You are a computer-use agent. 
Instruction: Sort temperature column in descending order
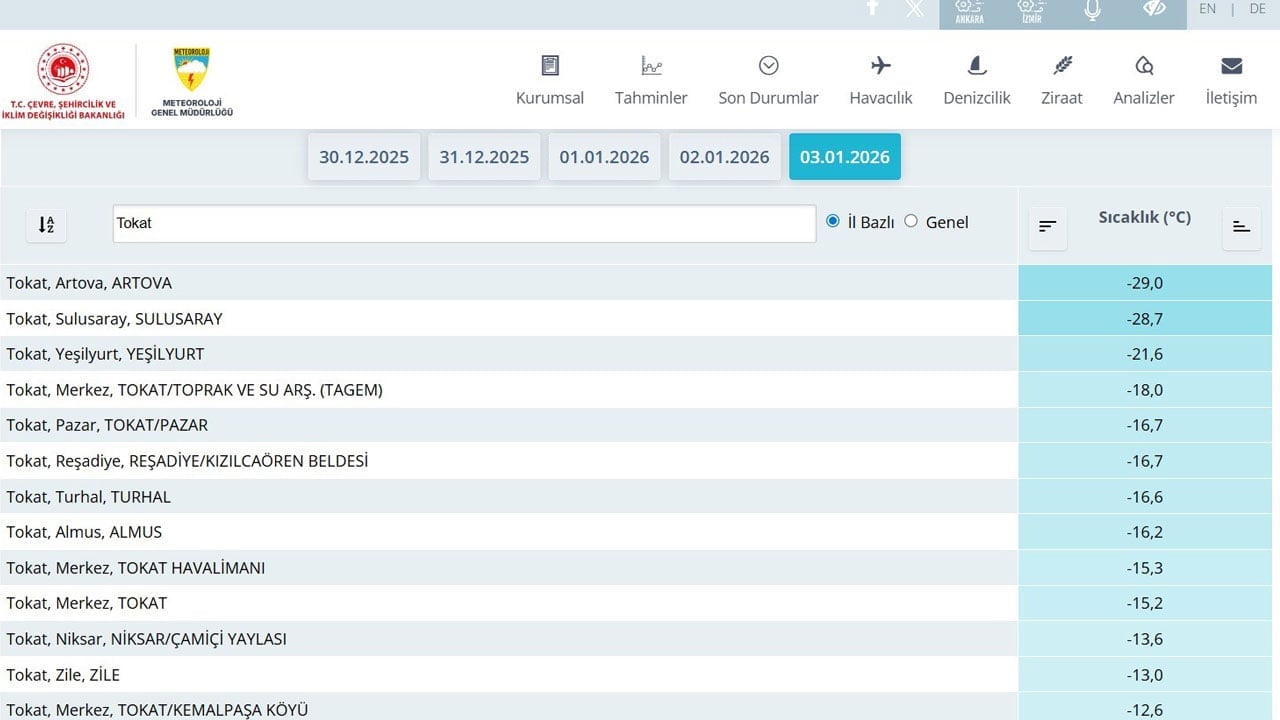pos(1047,226)
